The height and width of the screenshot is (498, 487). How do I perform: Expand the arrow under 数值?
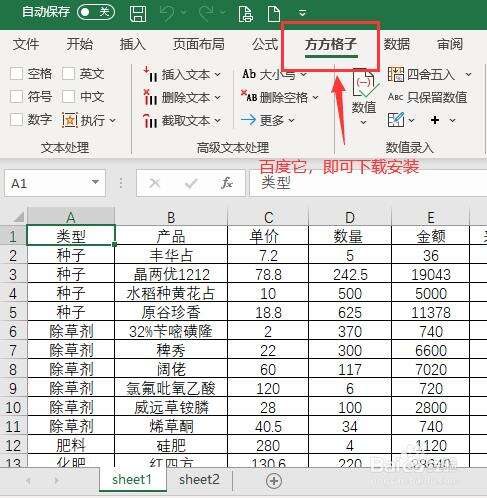pyautogui.click(x=364, y=122)
